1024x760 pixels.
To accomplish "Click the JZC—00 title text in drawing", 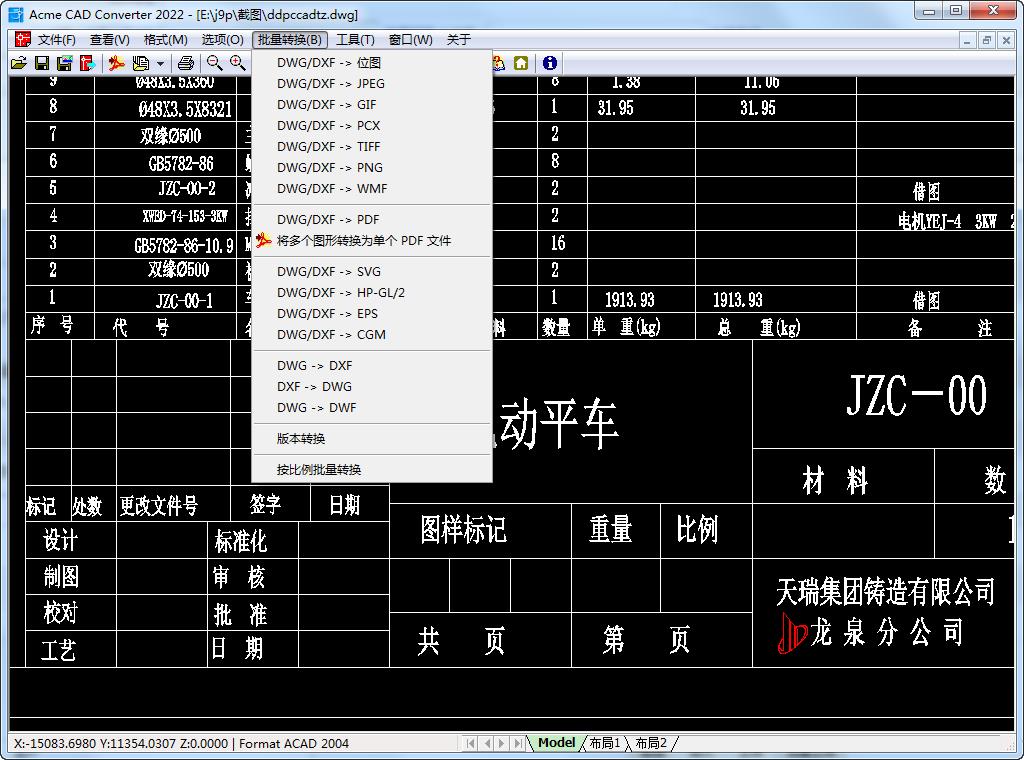I will [916, 396].
